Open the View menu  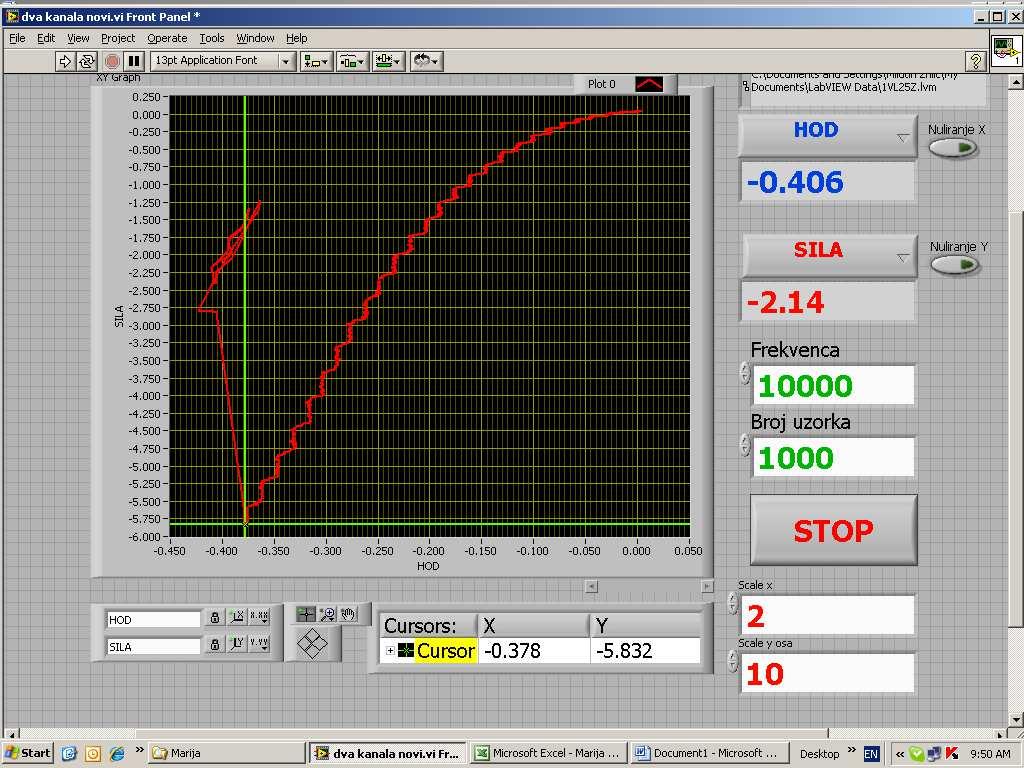(78, 38)
